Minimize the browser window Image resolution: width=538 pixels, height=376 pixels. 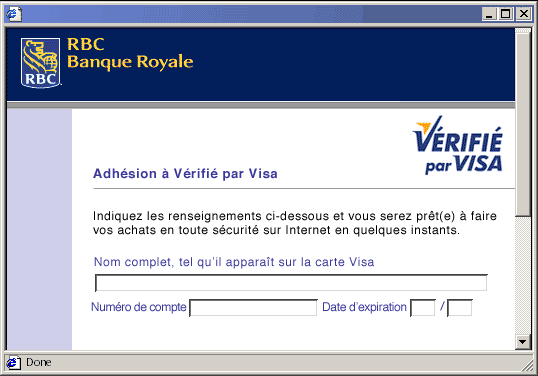tap(490, 14)
